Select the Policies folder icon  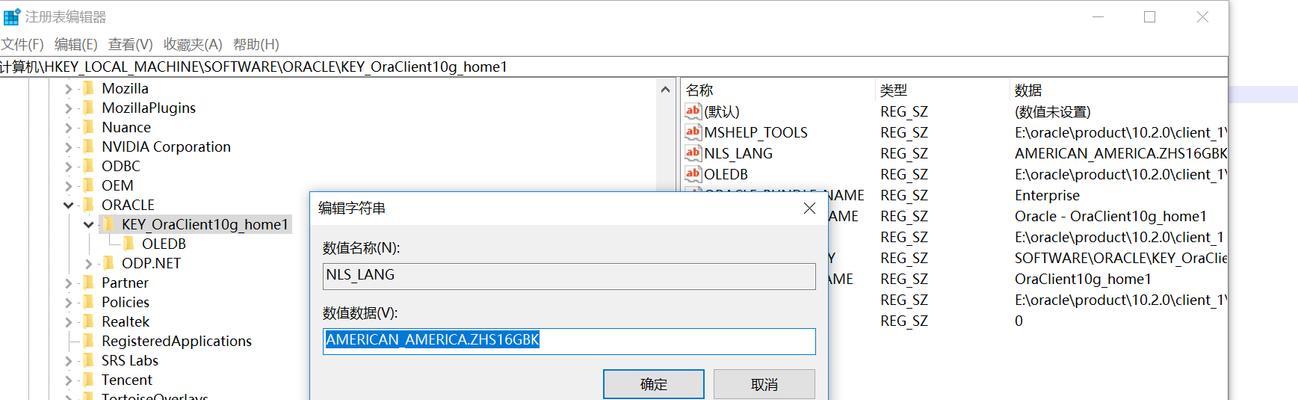coord(88,302)
